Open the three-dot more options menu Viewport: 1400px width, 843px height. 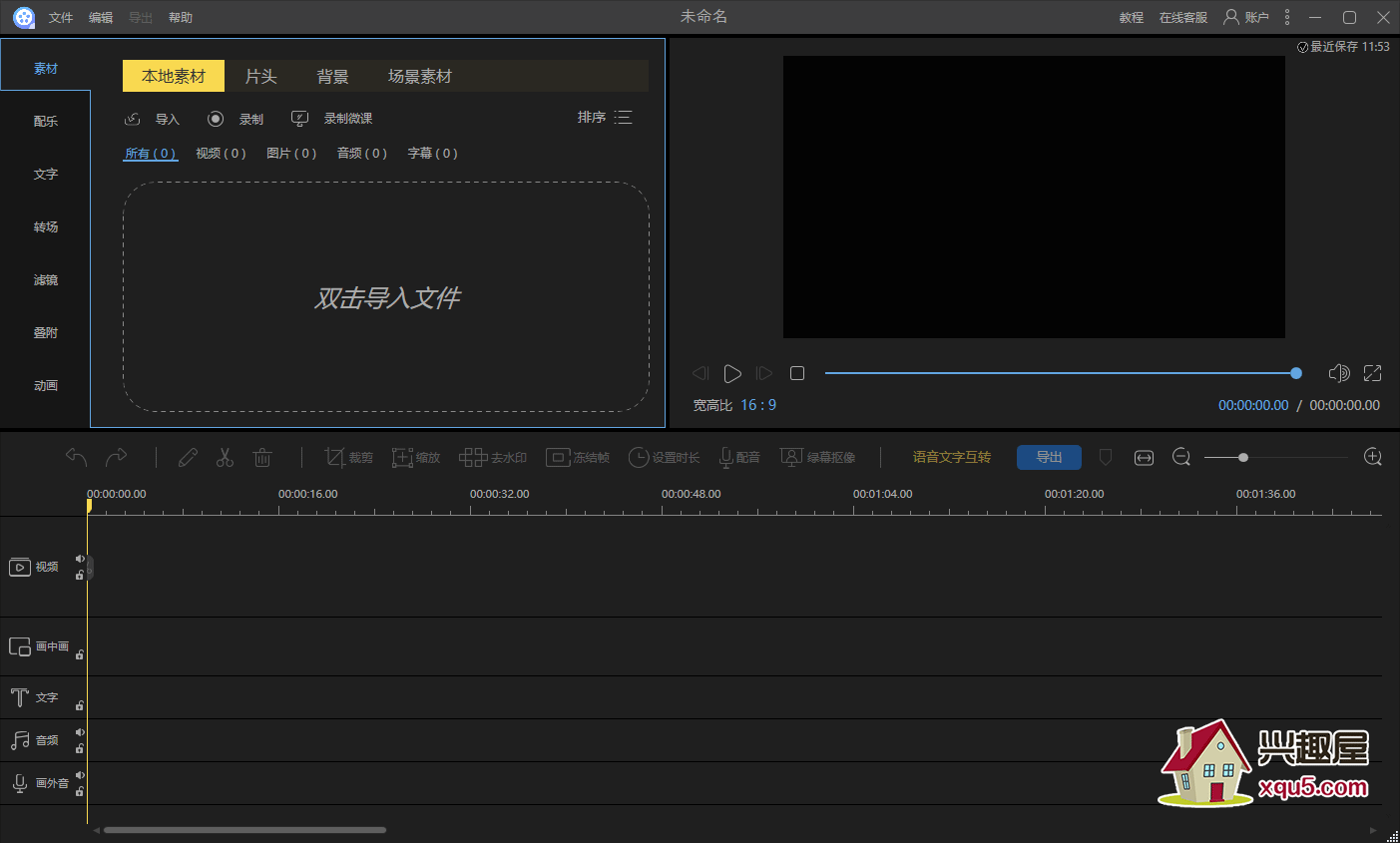pos(1287,17)
